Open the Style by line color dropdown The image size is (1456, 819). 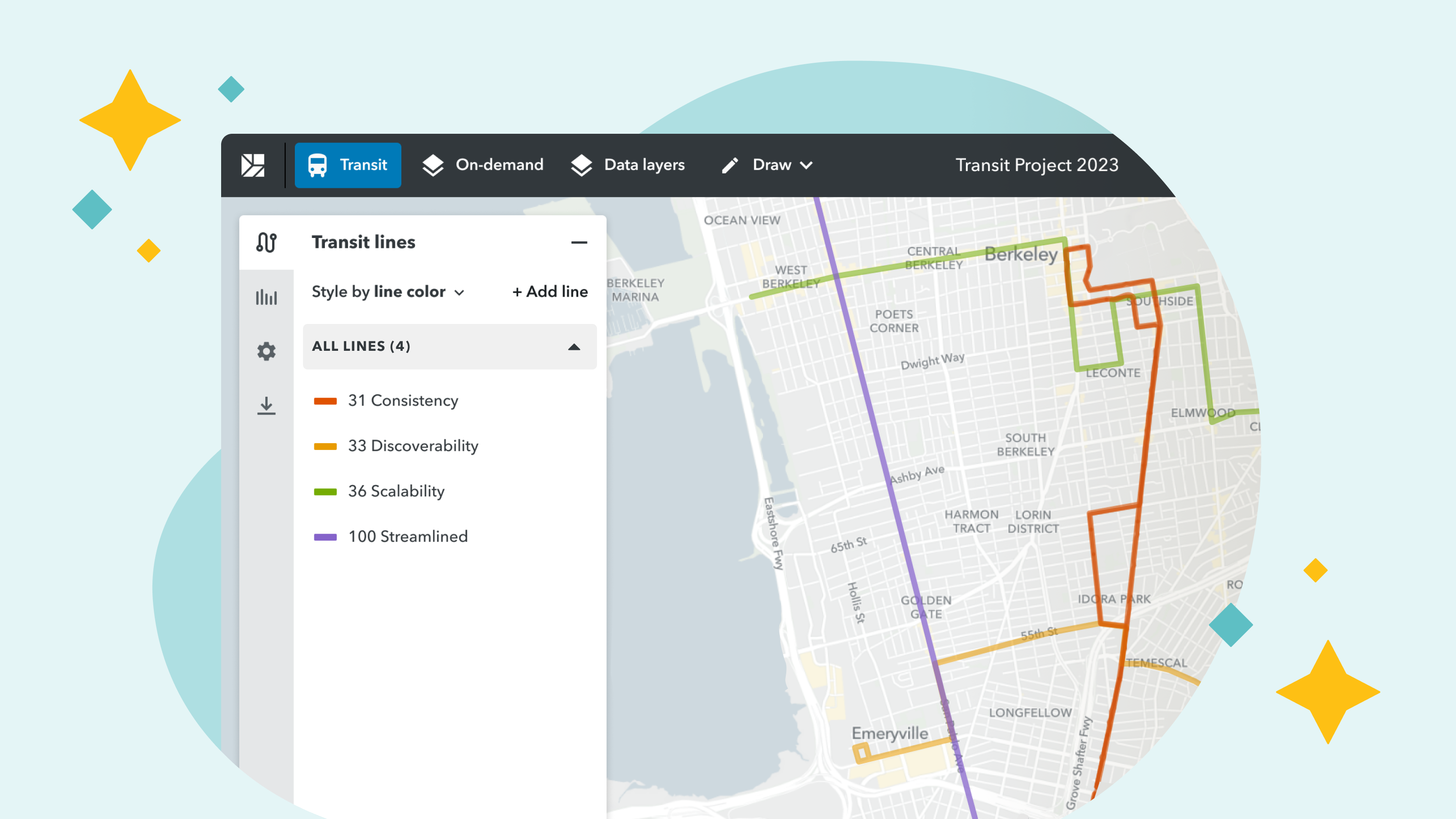(x=388, y=292)
